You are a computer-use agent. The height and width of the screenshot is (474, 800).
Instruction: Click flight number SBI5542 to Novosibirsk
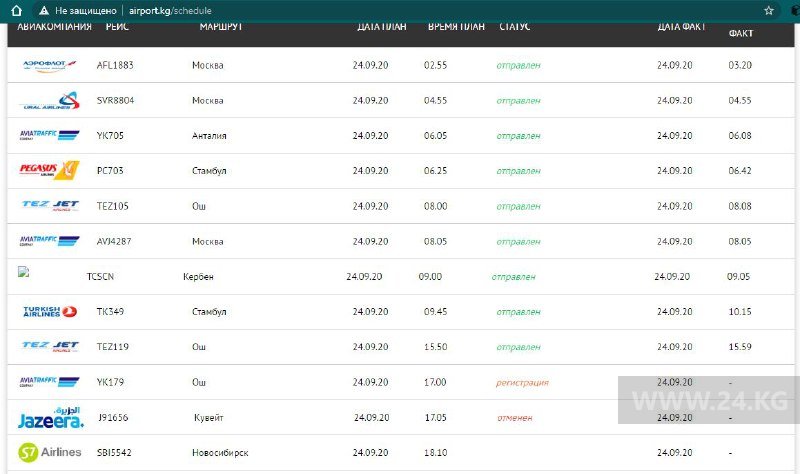coord(114,453)
